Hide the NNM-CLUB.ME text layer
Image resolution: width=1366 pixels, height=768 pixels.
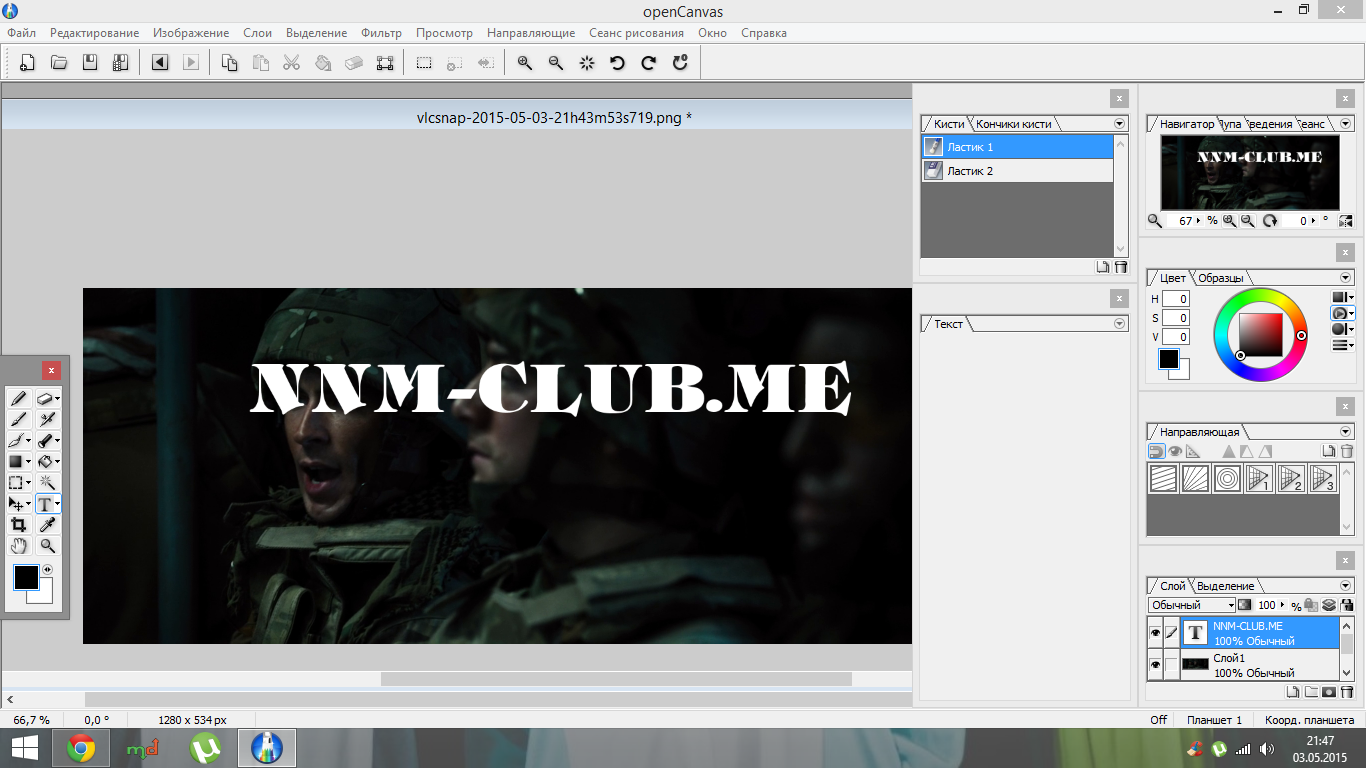point(1155,633)
